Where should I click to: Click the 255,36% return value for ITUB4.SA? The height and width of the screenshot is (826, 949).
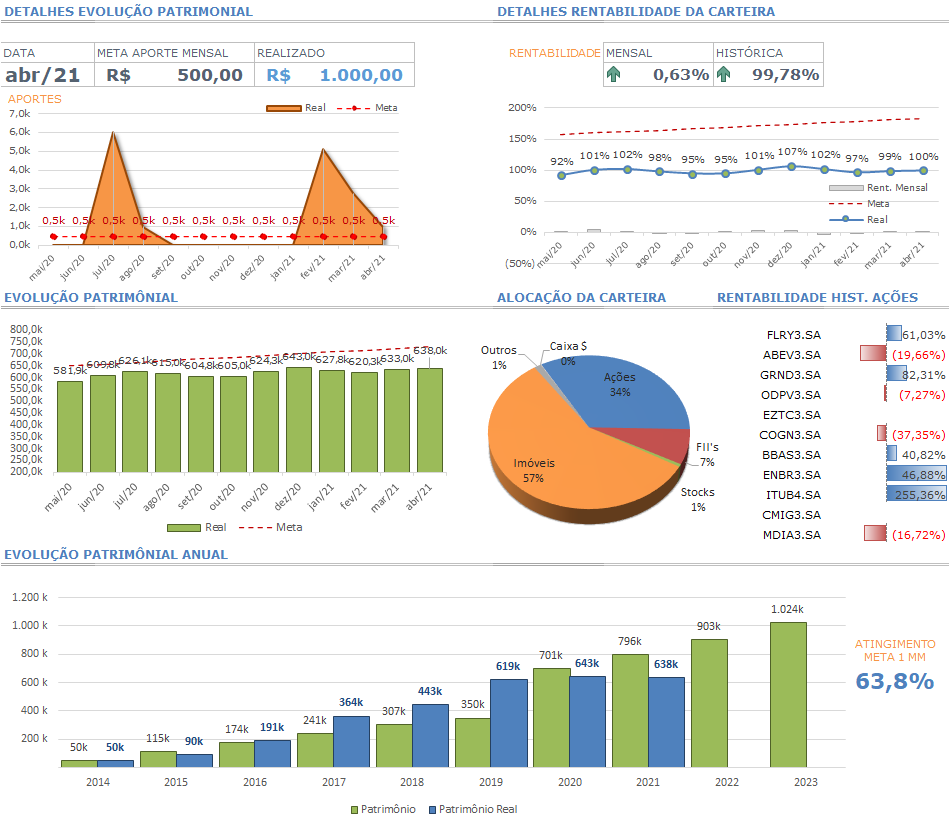920,495
